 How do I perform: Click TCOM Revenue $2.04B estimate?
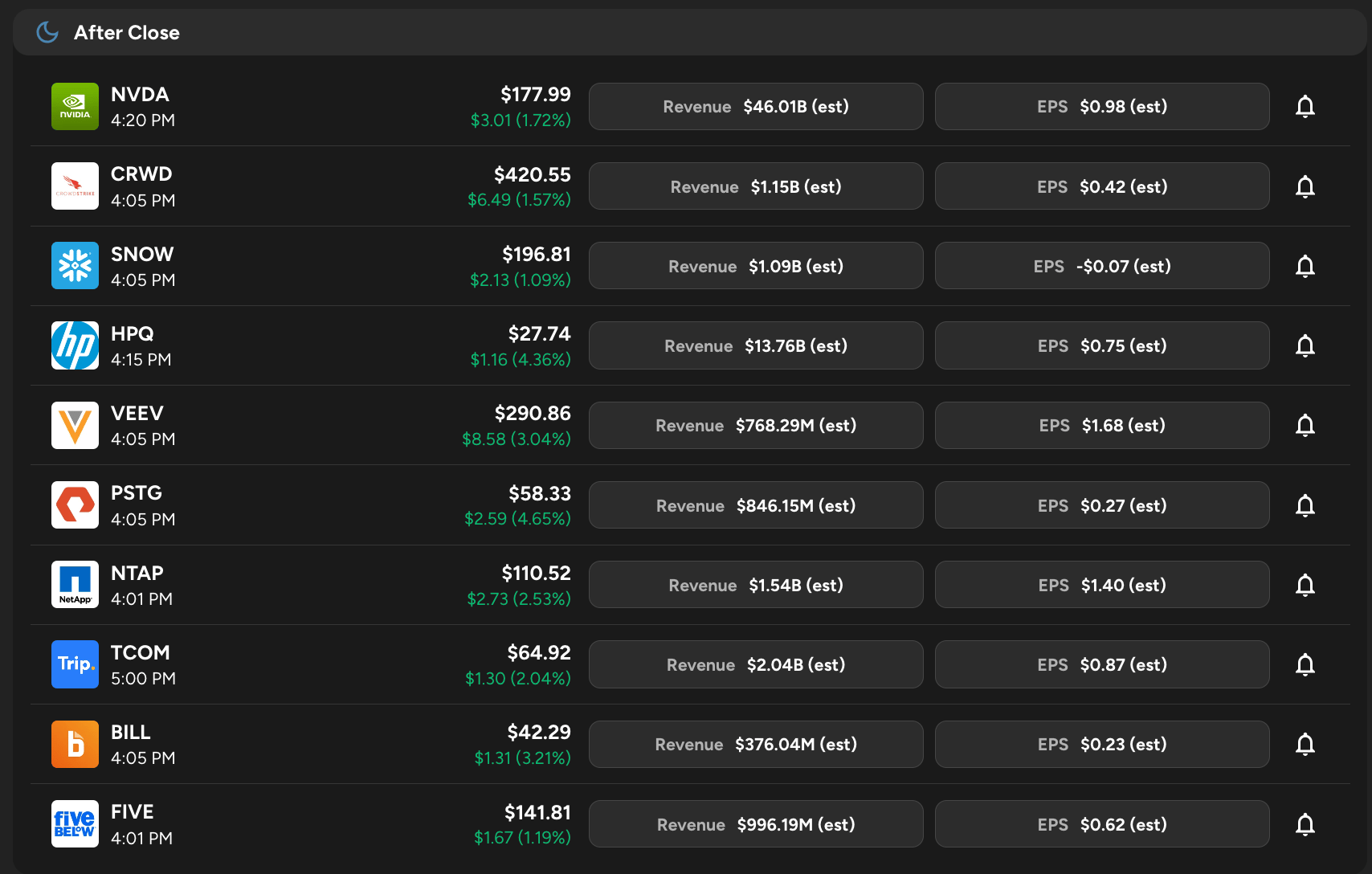pos(756,664)
